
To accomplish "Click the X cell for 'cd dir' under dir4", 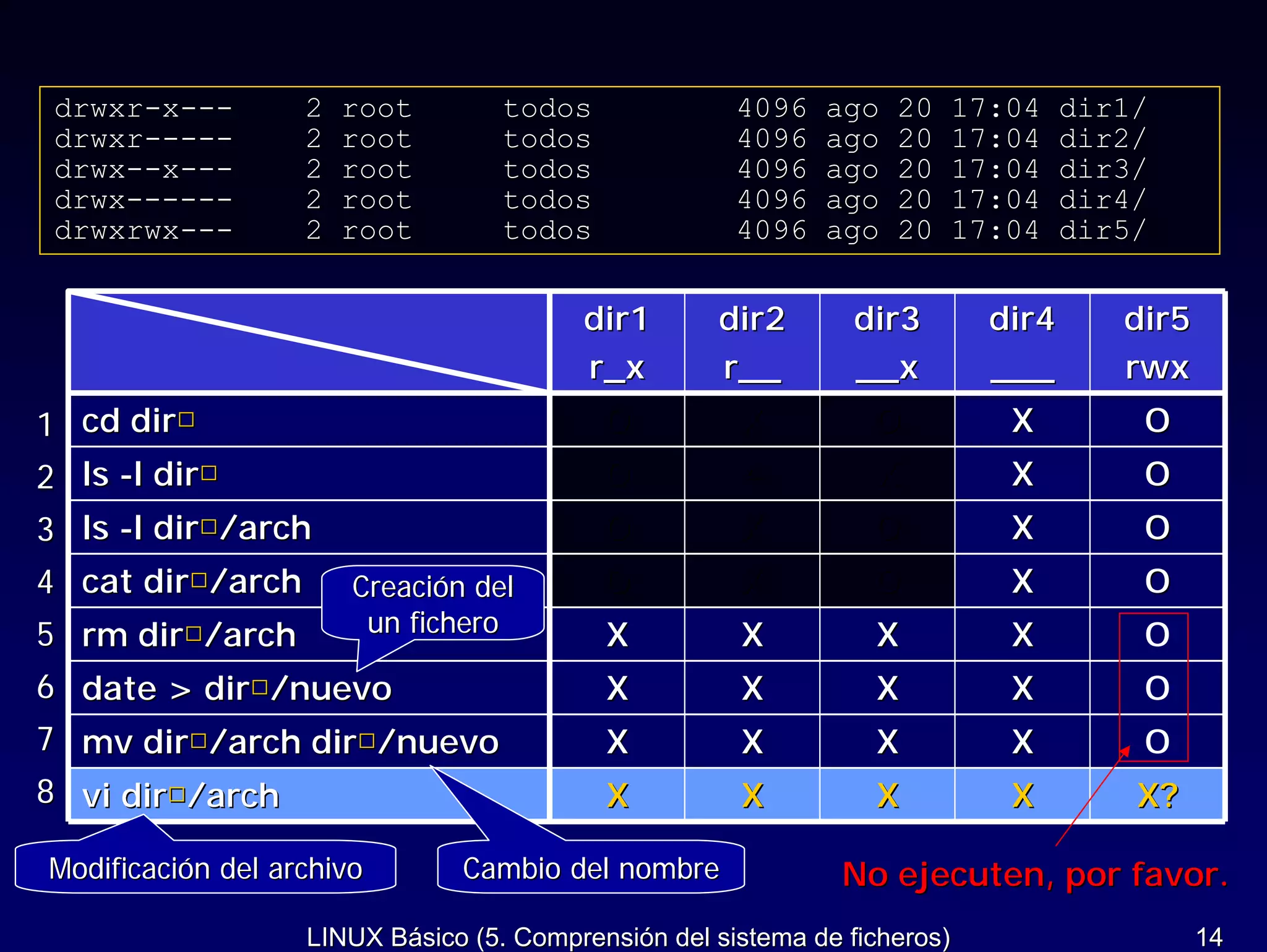I will [x=1022, y=421].
